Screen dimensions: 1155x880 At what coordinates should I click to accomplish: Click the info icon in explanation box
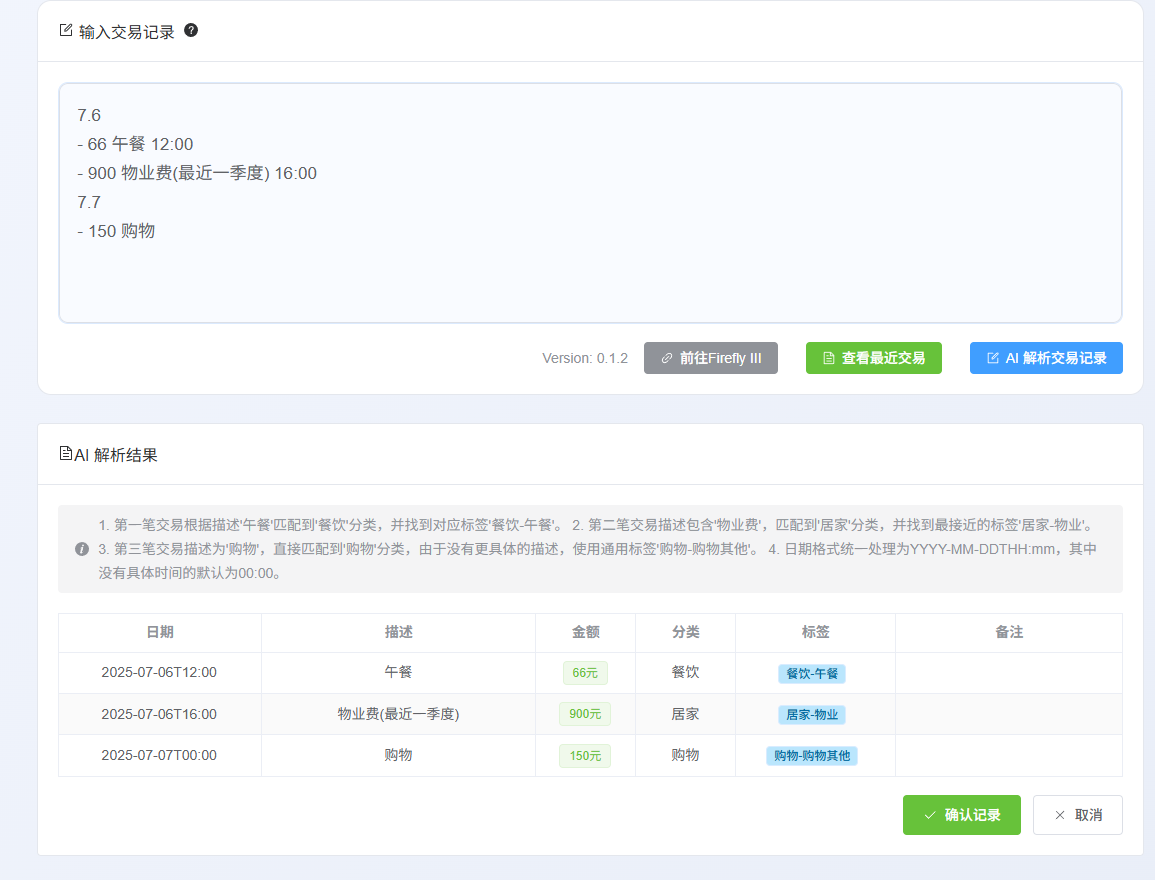[82, 549]
